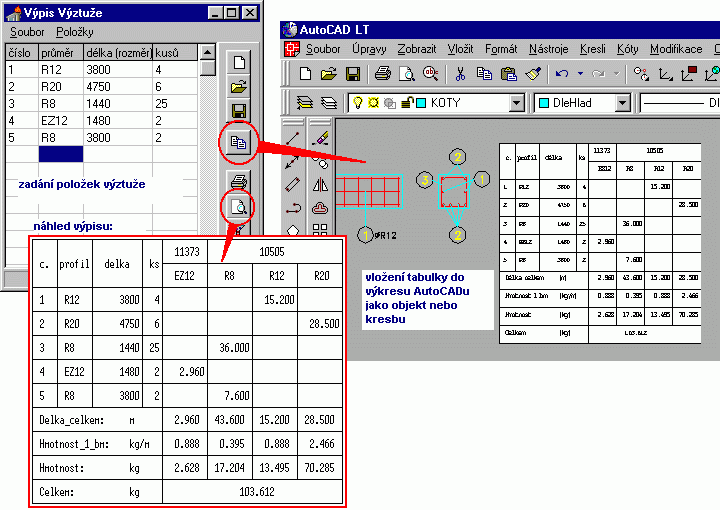Click the Copy icon in AutoCAD toolbar
720x510 pixels.
coord(484,73)
